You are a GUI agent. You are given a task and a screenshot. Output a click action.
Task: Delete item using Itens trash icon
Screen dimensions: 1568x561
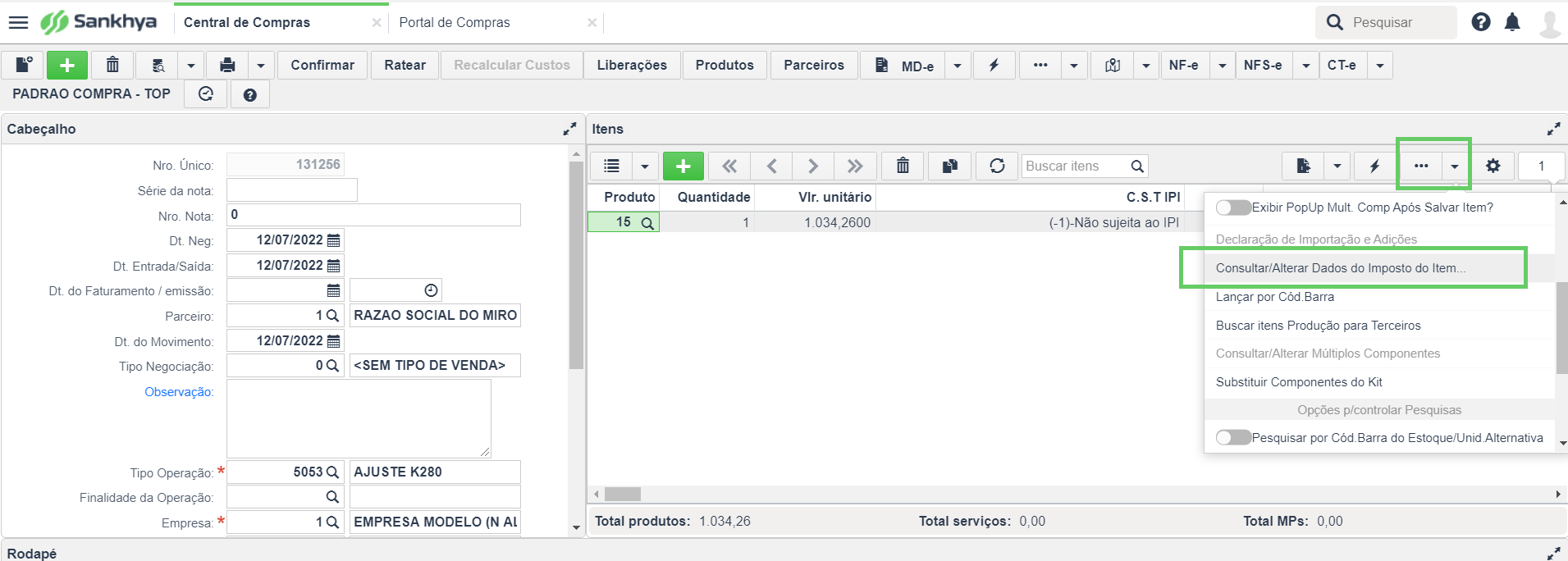903,166
